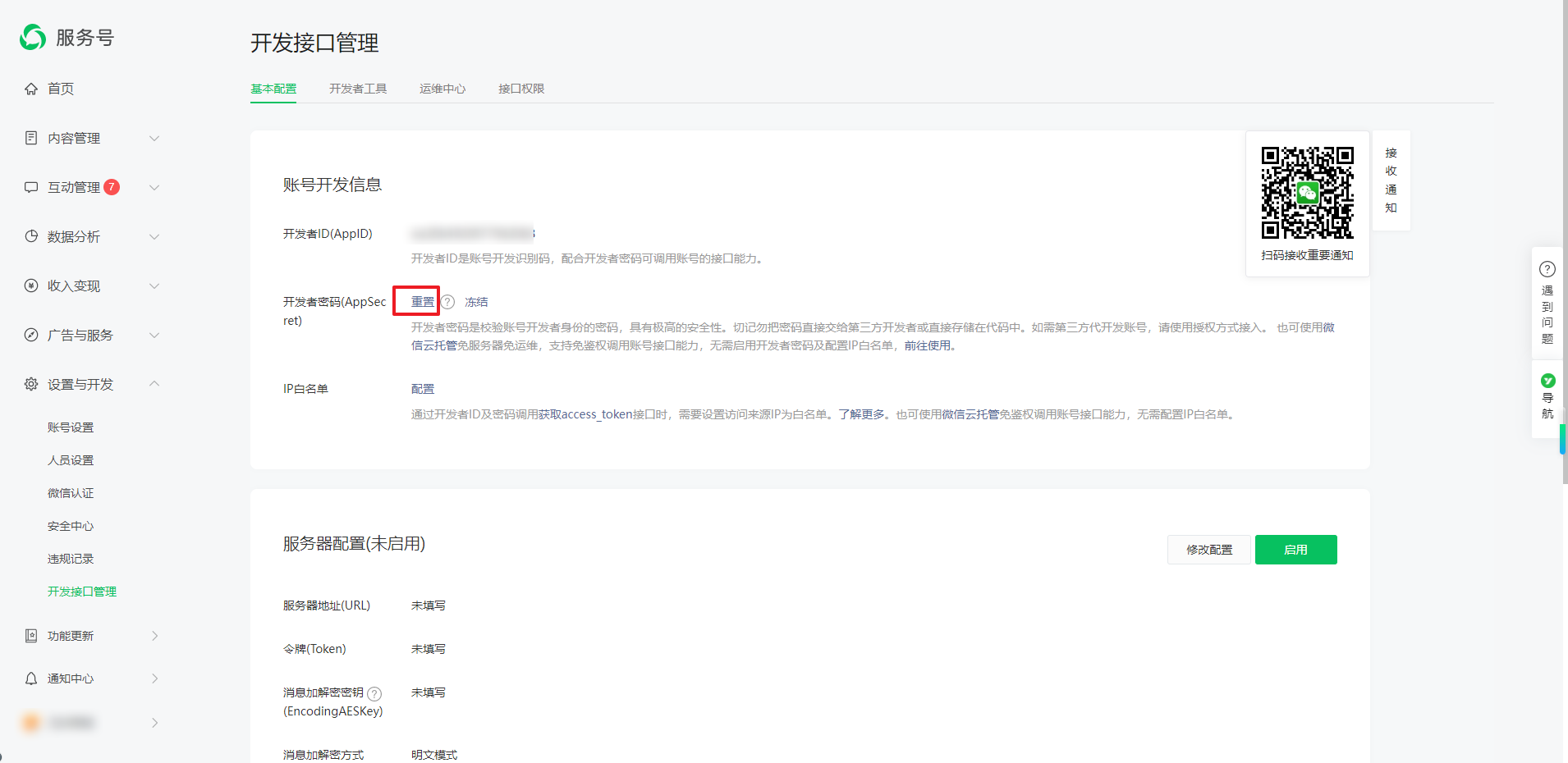Open 首页 home icon in sidebar
The image size is (1568, 763).
tap(31, 89)
